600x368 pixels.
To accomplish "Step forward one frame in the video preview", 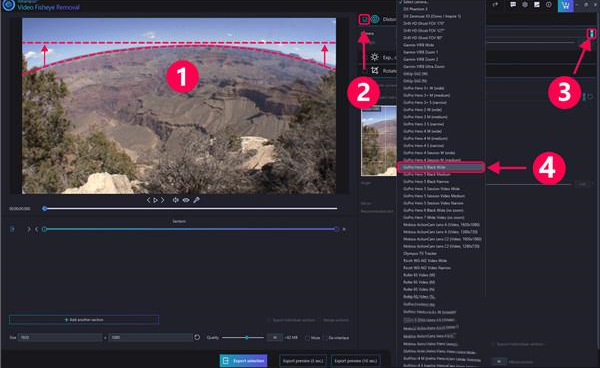I will coord(162,200).
